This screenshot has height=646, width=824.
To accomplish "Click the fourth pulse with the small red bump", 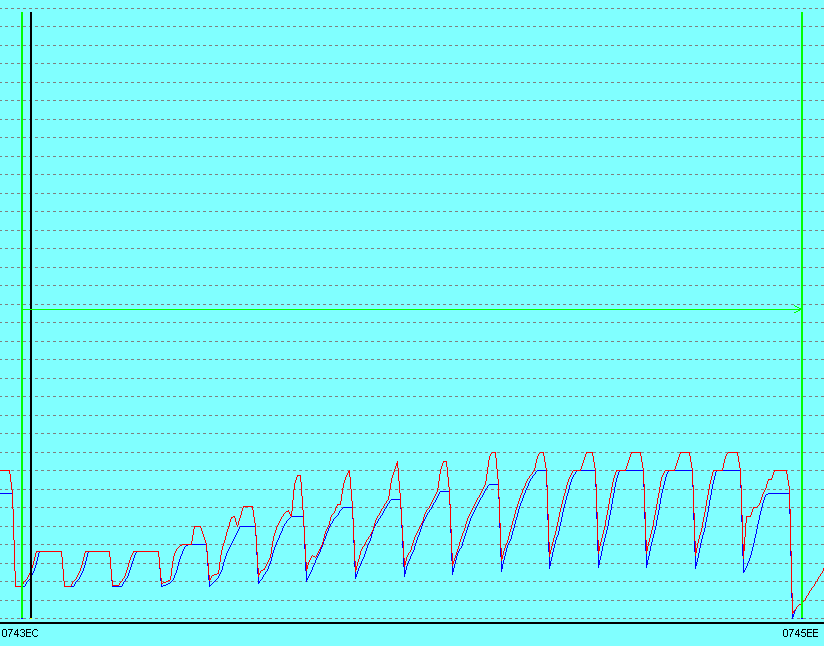I will click(x=197, y=528).
